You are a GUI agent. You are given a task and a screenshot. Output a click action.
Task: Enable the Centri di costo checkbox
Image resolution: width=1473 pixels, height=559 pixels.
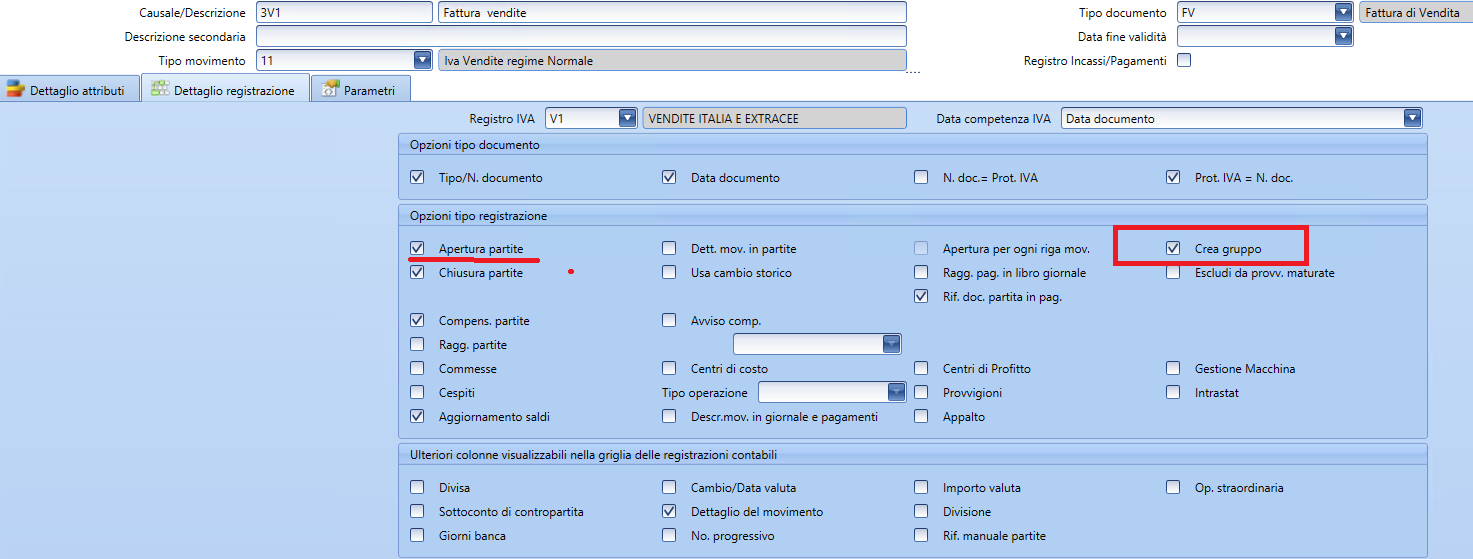[x=669, y=369]
